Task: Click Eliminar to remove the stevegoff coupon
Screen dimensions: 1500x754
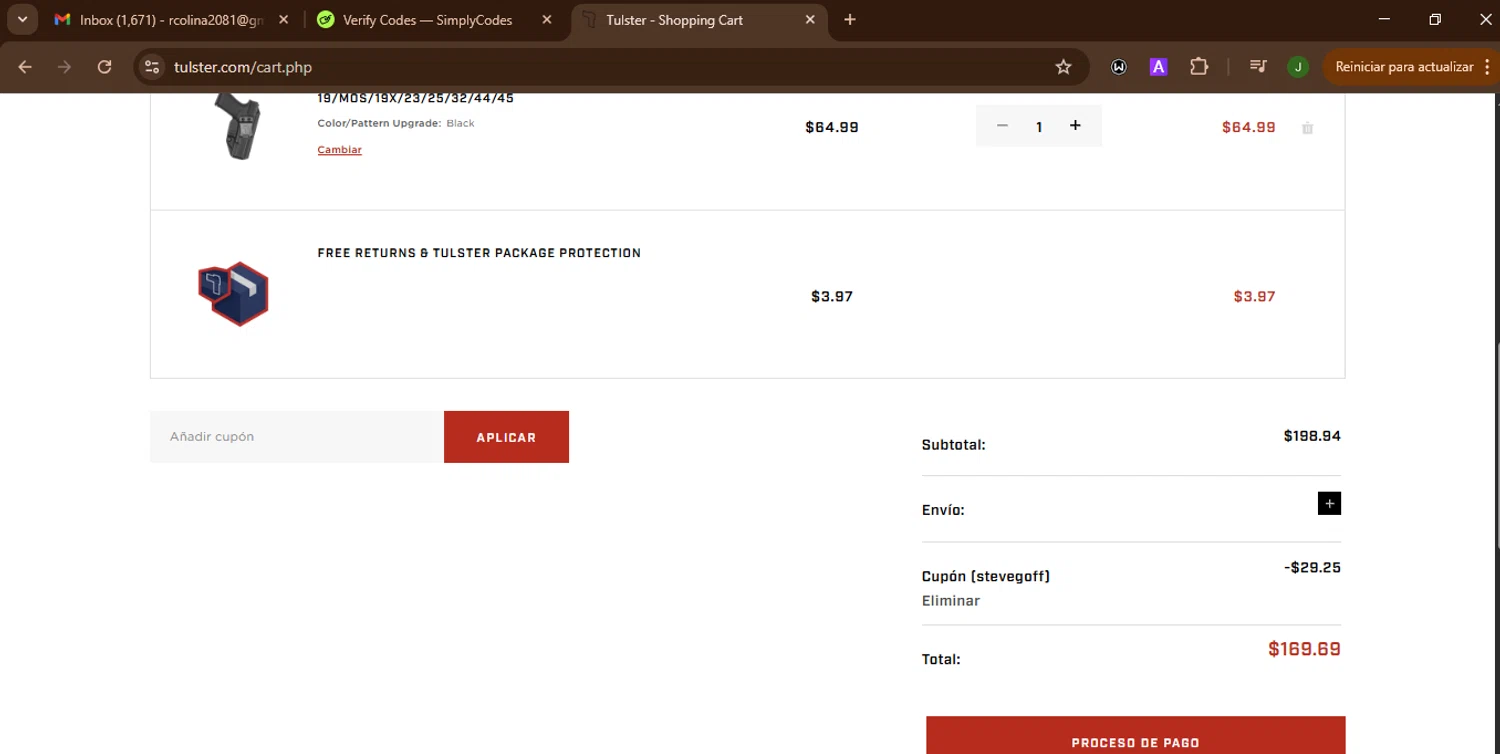Action: click(x=950, y=601)
